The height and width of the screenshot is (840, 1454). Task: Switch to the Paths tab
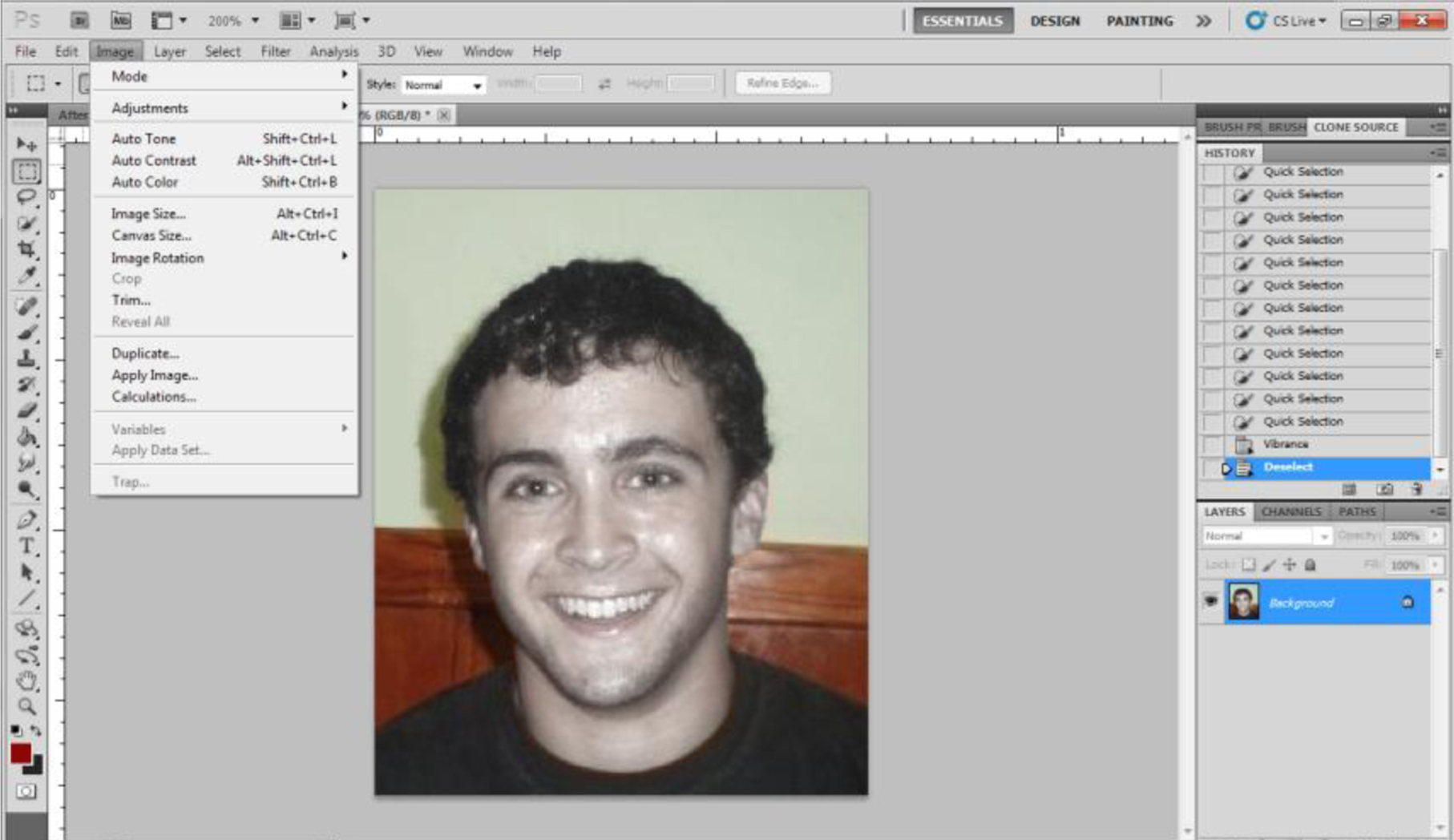tap(1357, 511)
